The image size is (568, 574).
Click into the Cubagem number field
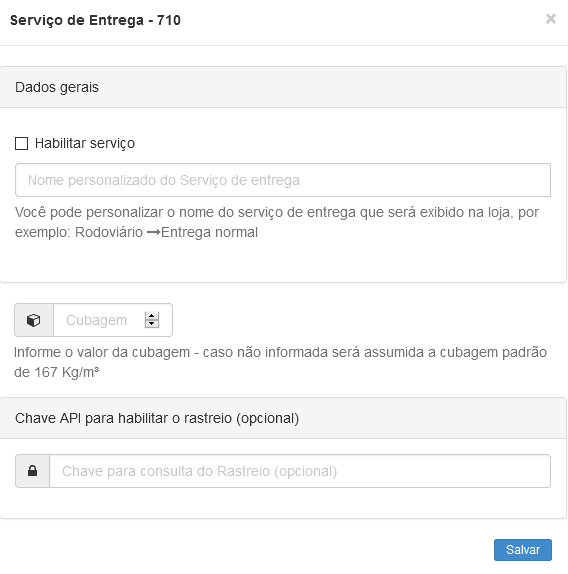tap(113, 320)
